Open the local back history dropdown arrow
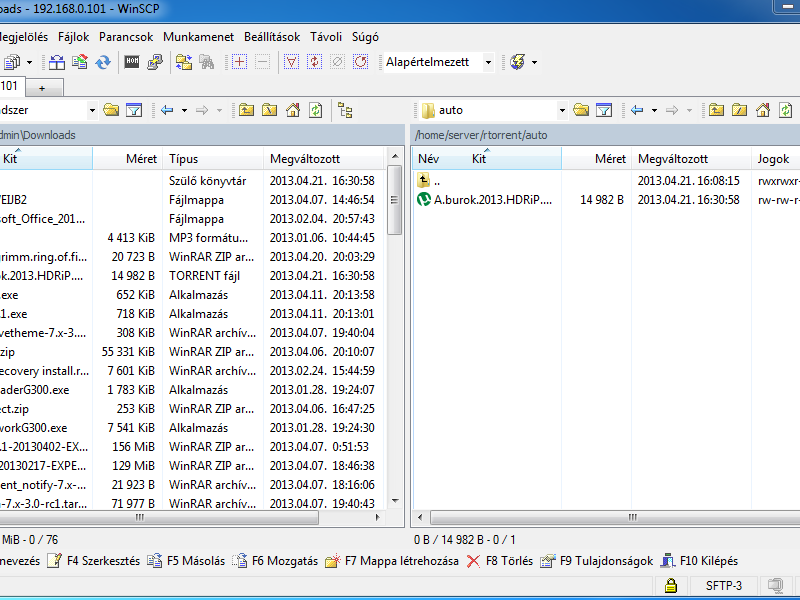Image resolution: width=800 pixels, height=600 pixels. [x=182, y=110]
